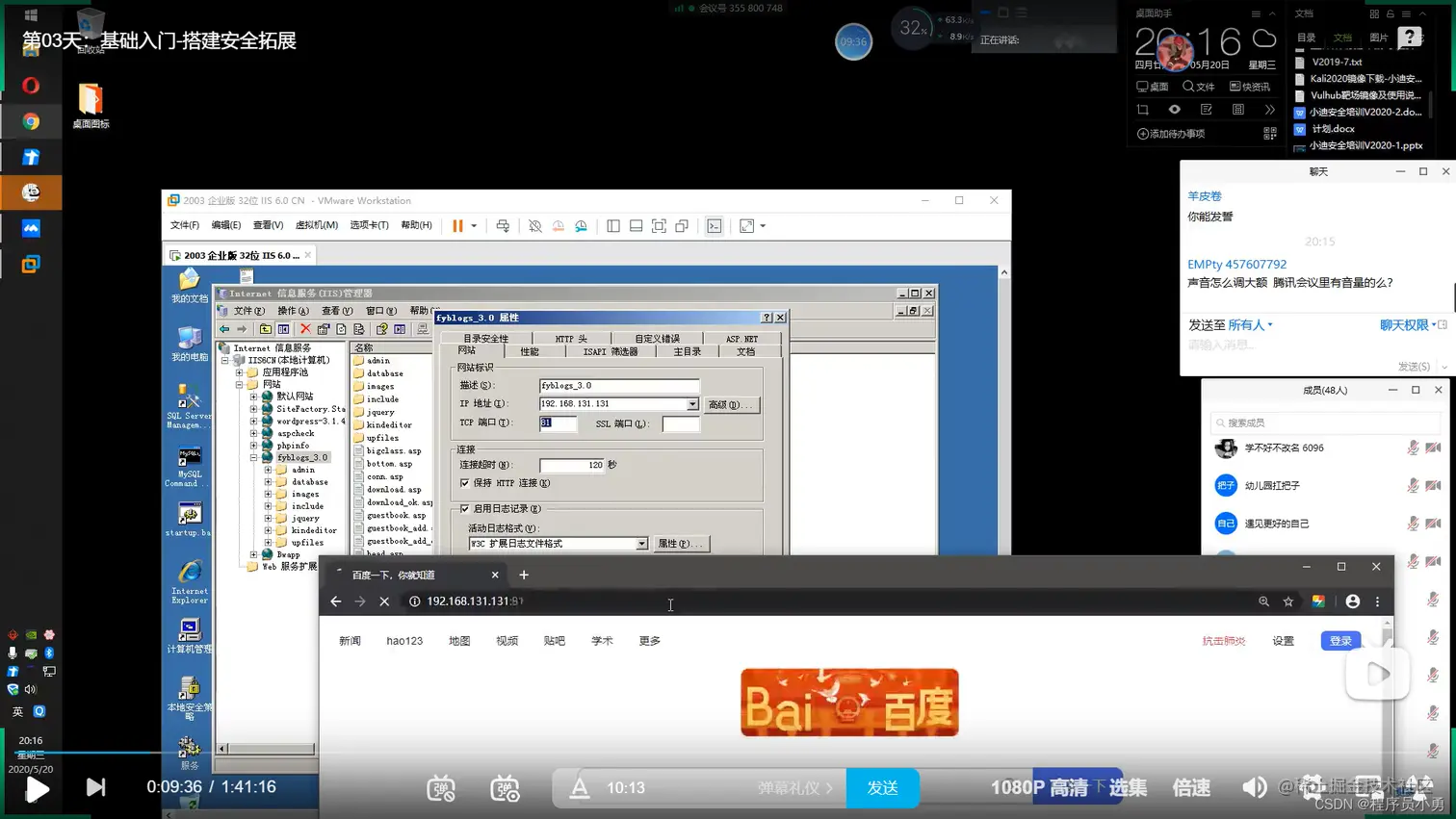This screenshot has width=1456, height=819.
Task: Click the VMware unity mode icon
Action: 682,226
